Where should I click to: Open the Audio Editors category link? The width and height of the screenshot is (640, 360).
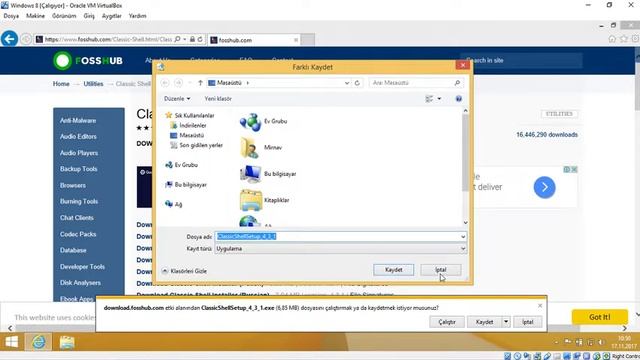point(78,137)
